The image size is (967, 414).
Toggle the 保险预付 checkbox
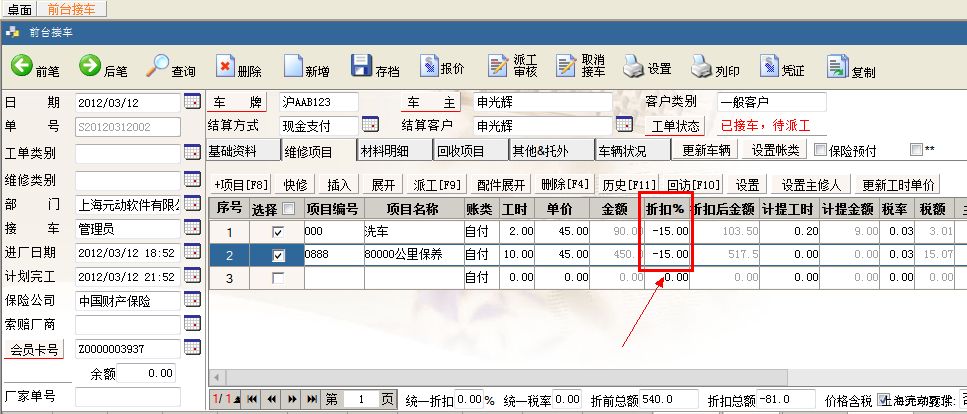pyautogui.click(x=821, y=151)
